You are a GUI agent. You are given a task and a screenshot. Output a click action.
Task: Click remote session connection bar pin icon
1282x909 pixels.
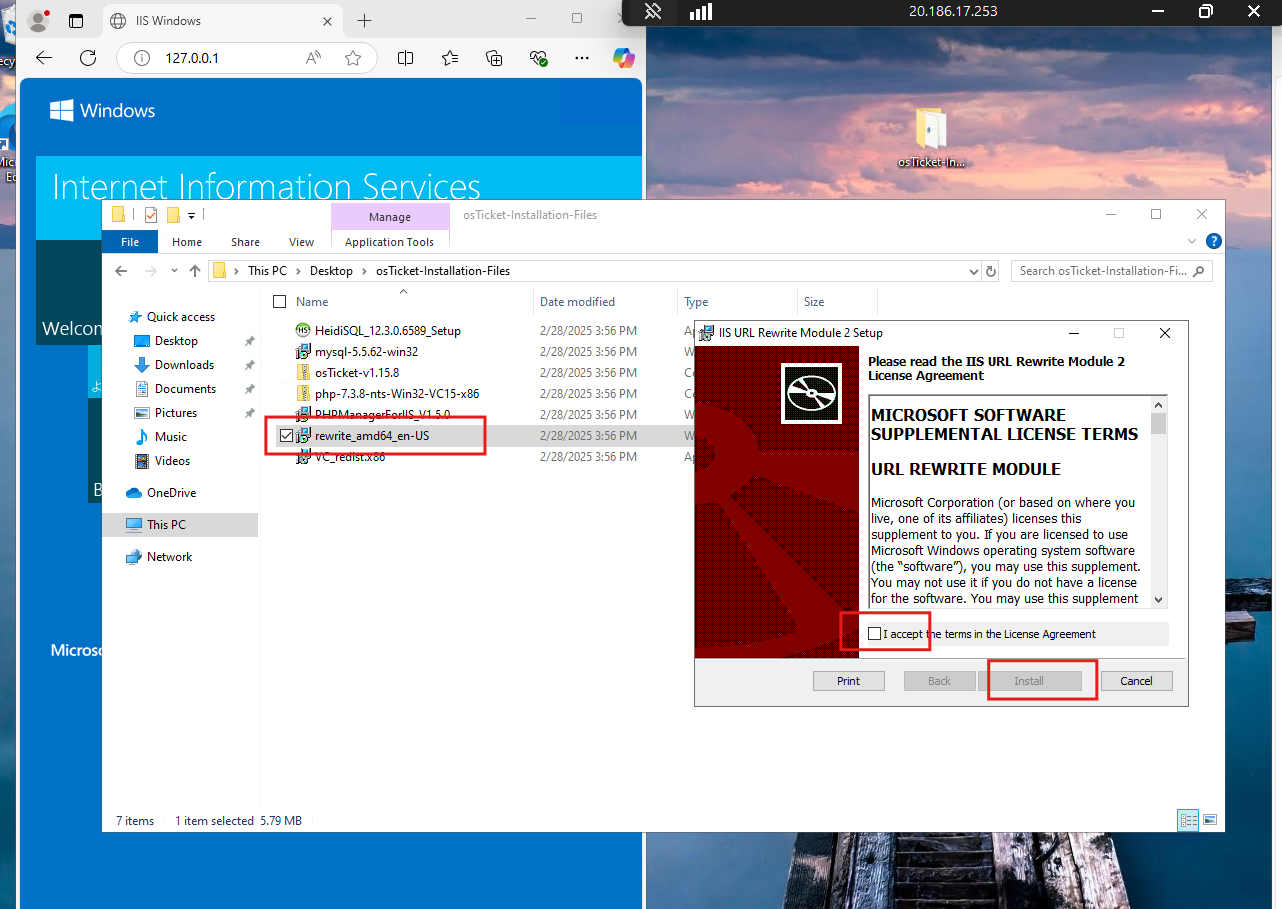[653, 11]
